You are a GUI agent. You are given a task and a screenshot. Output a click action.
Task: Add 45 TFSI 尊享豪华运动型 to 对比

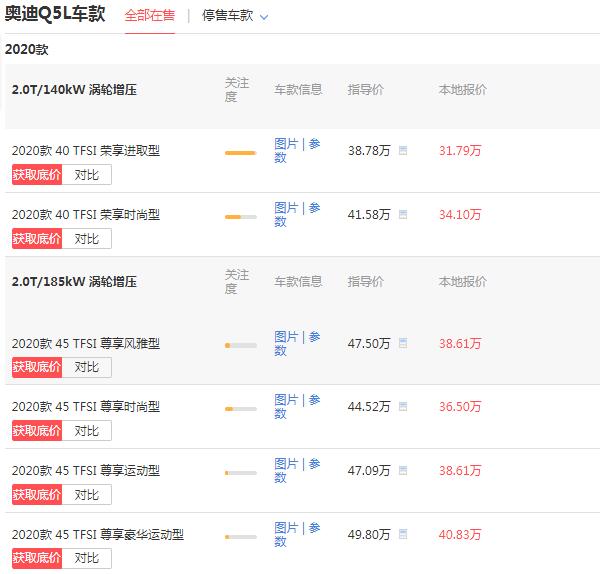pyautogui.click(x=87, y=558)
